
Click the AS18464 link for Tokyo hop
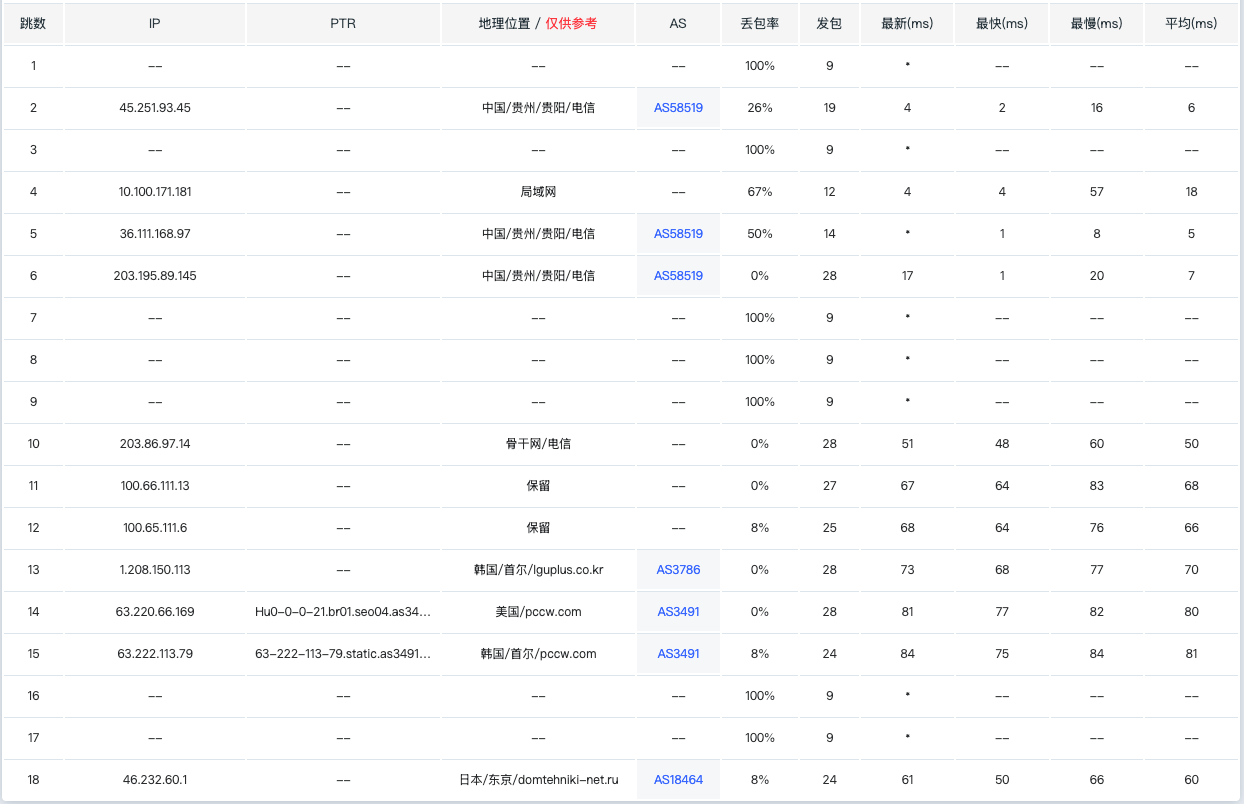click(x=678, y=780)
